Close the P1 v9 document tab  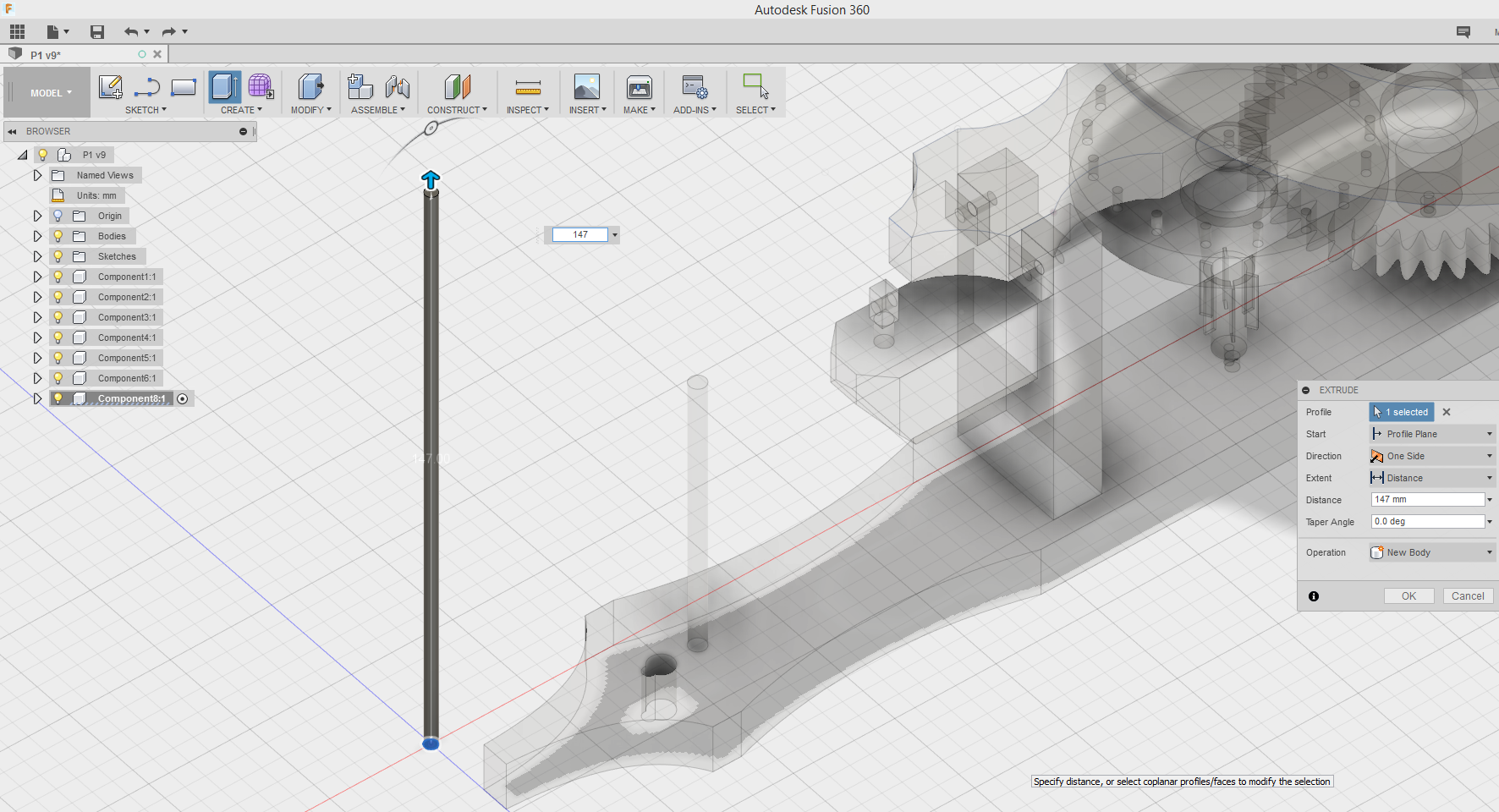coord(157,54)
